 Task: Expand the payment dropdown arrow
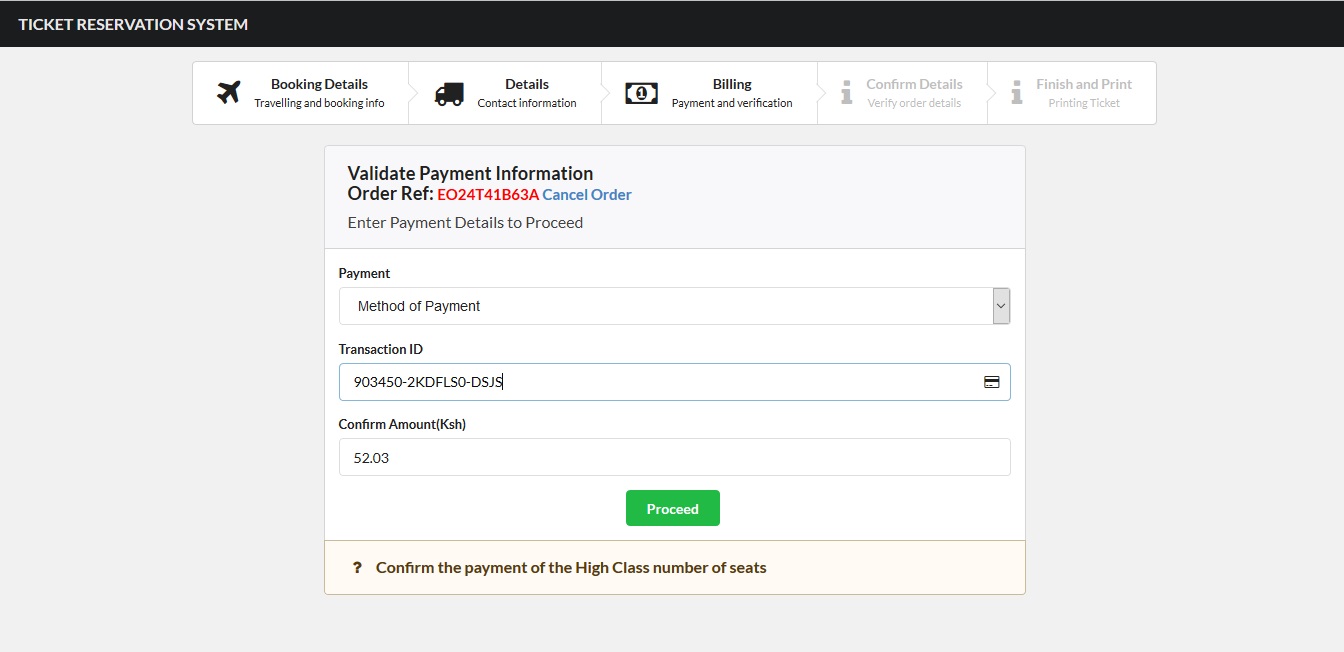tap(1000, 306)
